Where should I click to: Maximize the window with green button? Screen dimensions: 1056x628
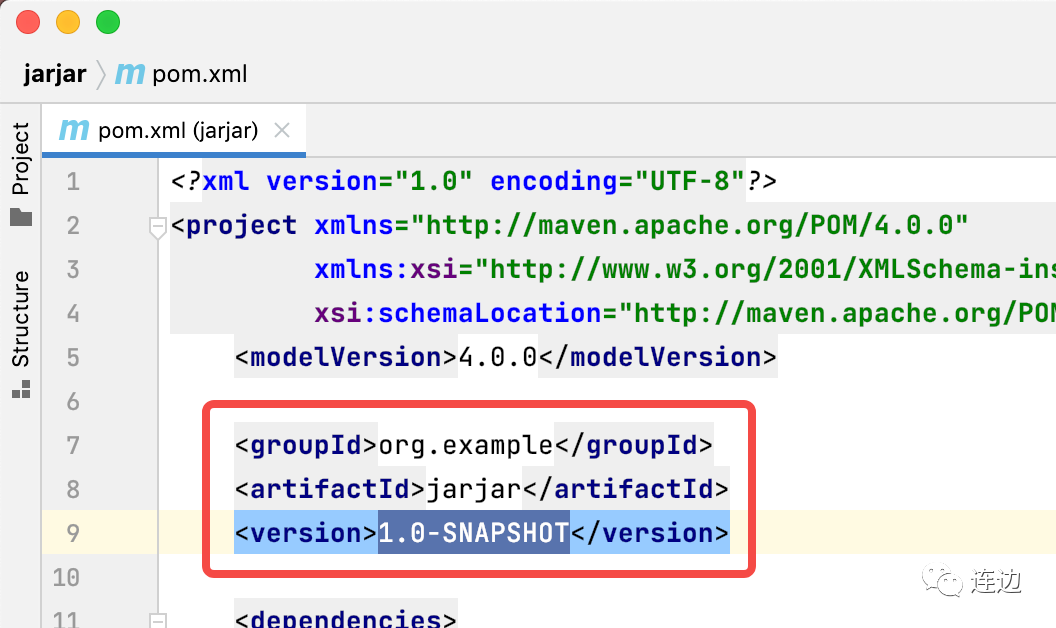[x=108, y=22]
